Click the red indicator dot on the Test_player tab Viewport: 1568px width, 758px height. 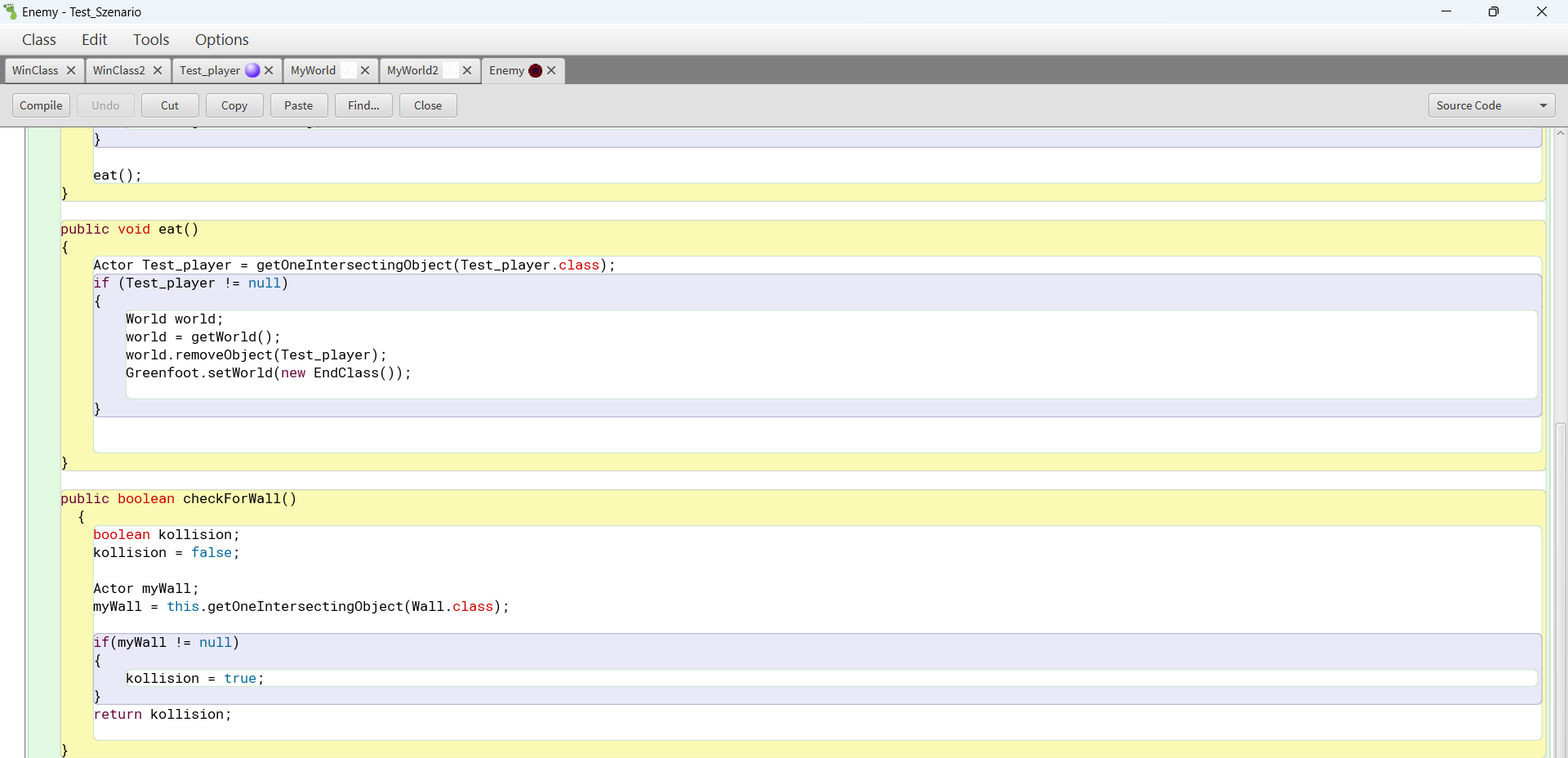pos(252,71)
